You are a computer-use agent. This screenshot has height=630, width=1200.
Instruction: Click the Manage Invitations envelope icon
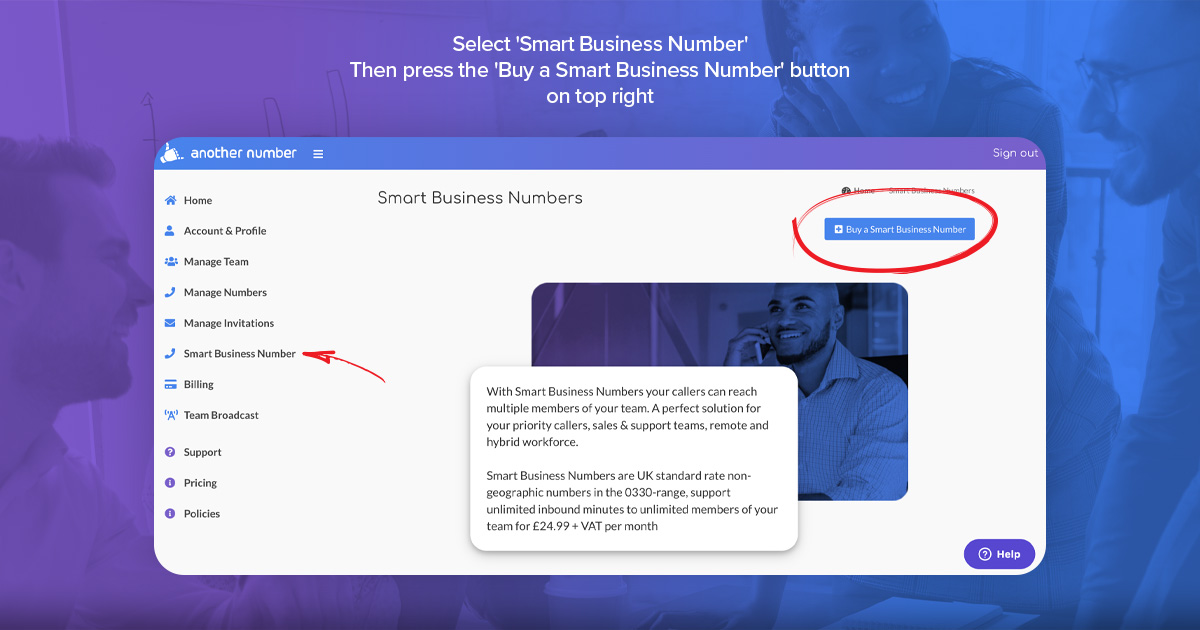pos(170,323)
